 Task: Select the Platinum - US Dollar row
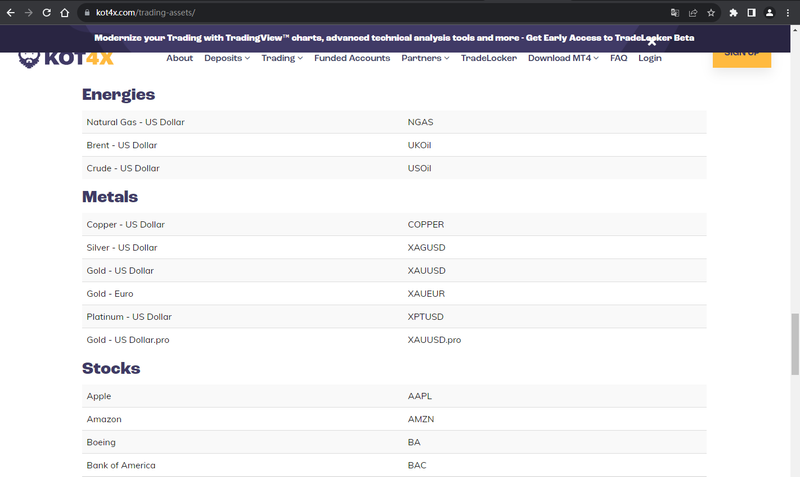[394, 316]
